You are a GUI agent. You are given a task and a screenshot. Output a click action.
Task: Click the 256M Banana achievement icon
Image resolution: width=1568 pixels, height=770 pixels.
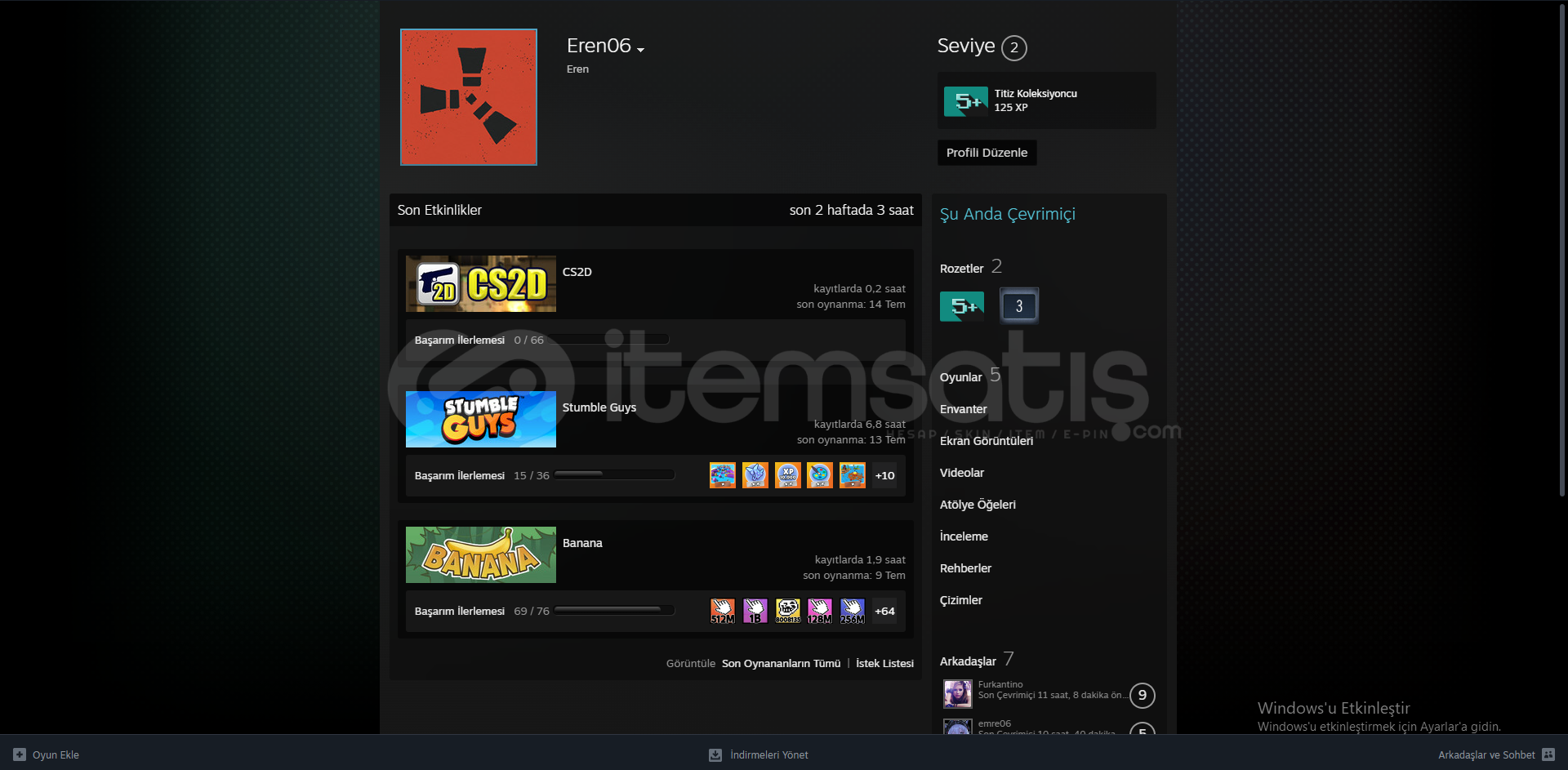tap(853, 611)
